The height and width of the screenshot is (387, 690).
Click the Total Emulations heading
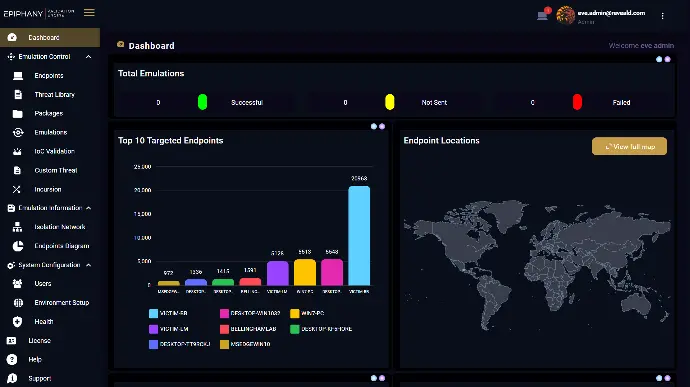[151, 74]
